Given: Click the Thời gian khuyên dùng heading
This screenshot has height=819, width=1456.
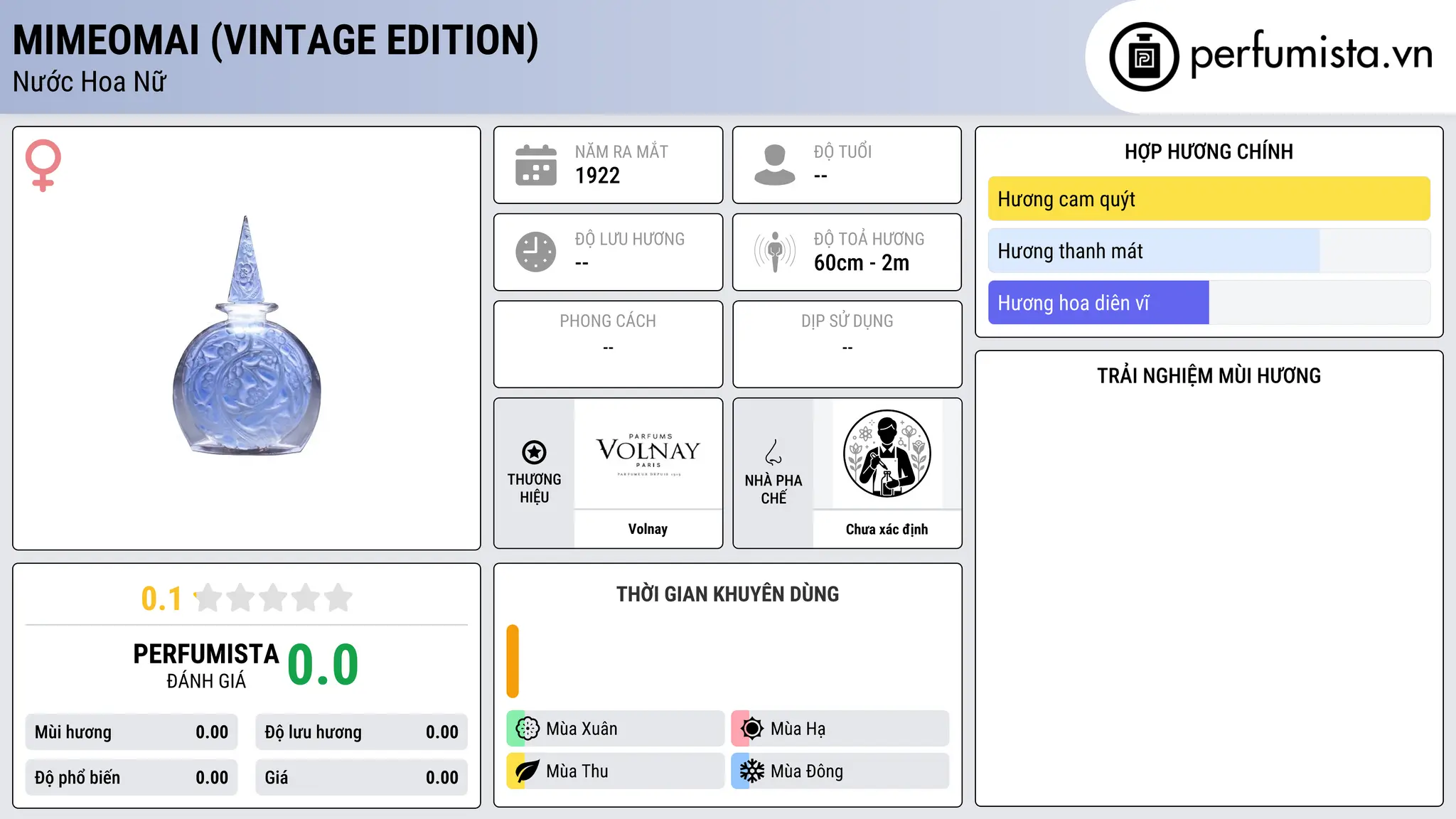Looking at the screenshot, I should pyautogui.click(x=727, y=594).
